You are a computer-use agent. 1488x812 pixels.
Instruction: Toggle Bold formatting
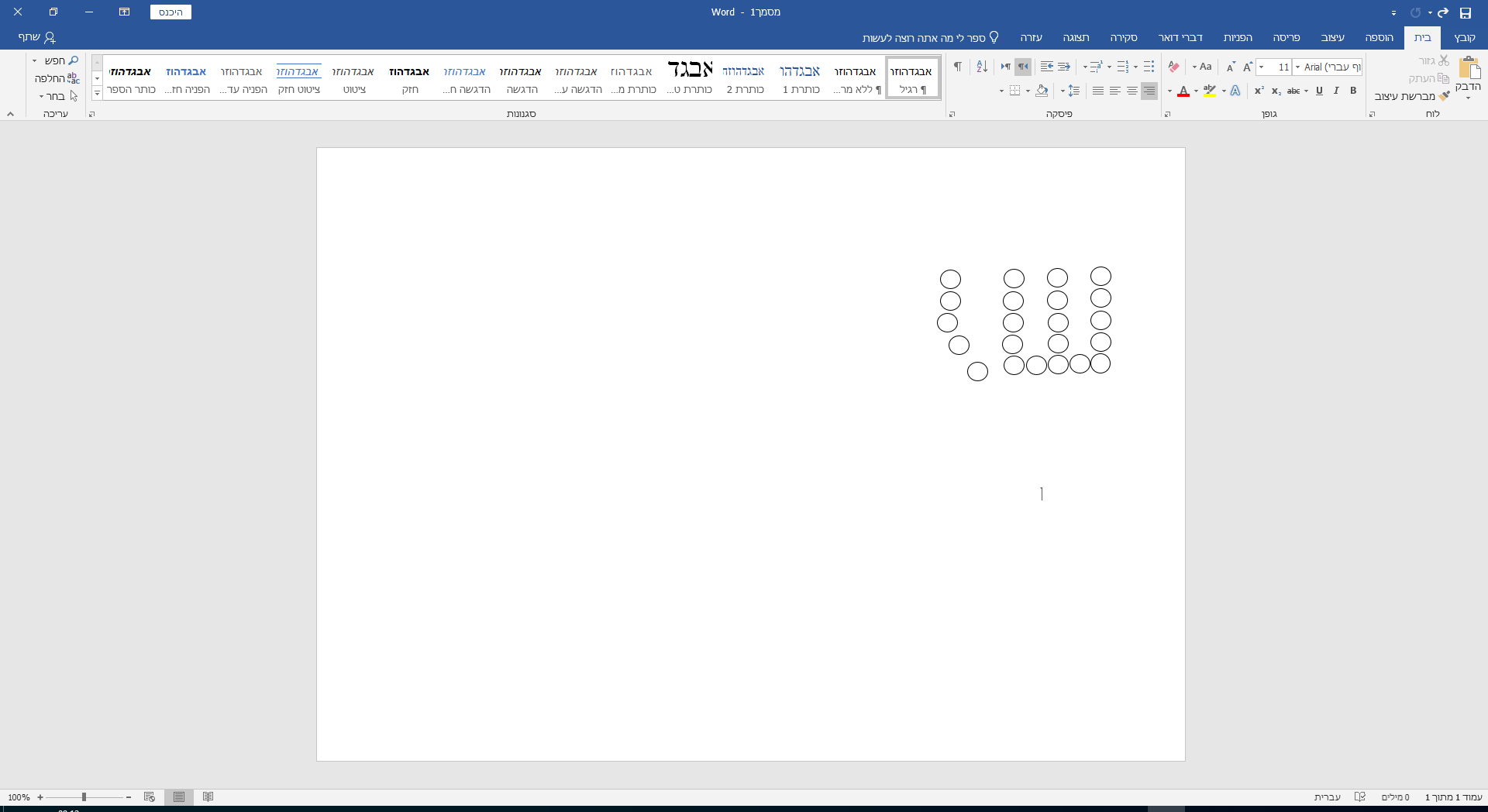click(1353, 91)
